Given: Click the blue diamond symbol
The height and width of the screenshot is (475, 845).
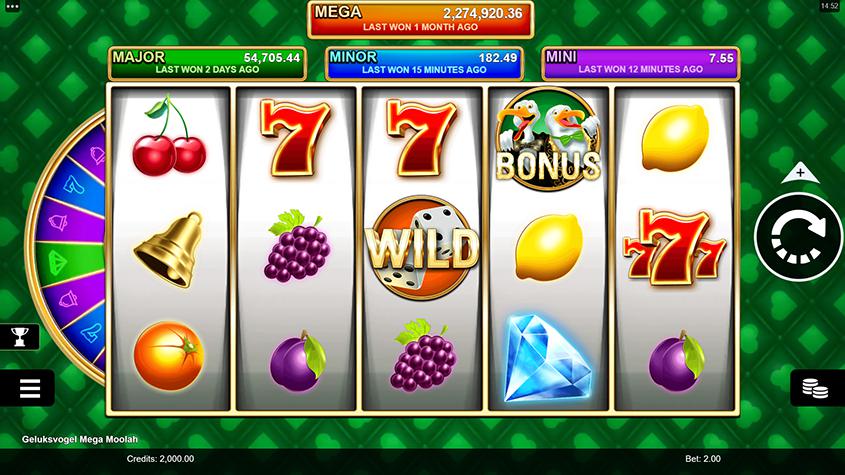Looking at the screenshot, I should pos(547,359).
